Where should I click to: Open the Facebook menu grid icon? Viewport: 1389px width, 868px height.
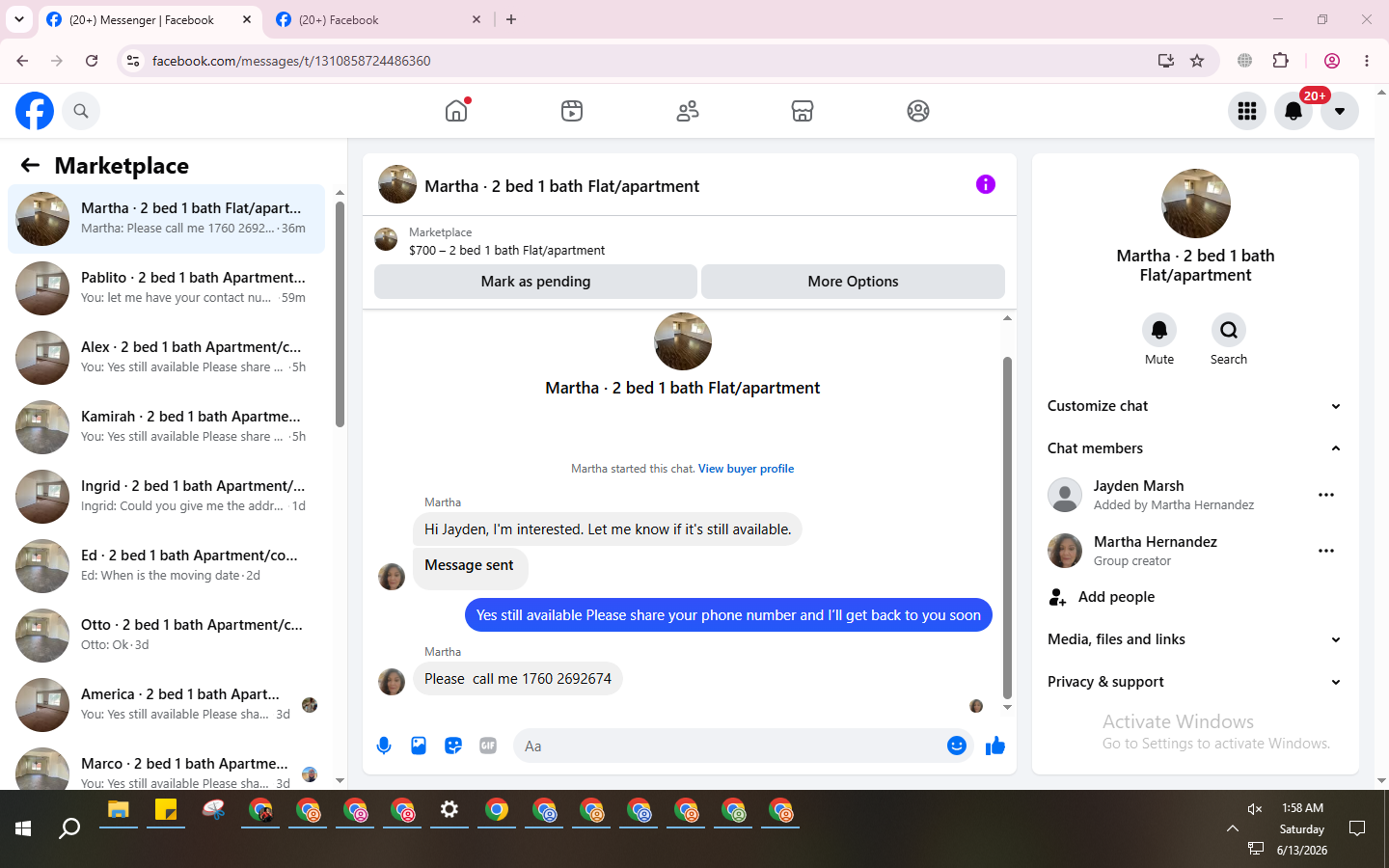(1247, 111)
